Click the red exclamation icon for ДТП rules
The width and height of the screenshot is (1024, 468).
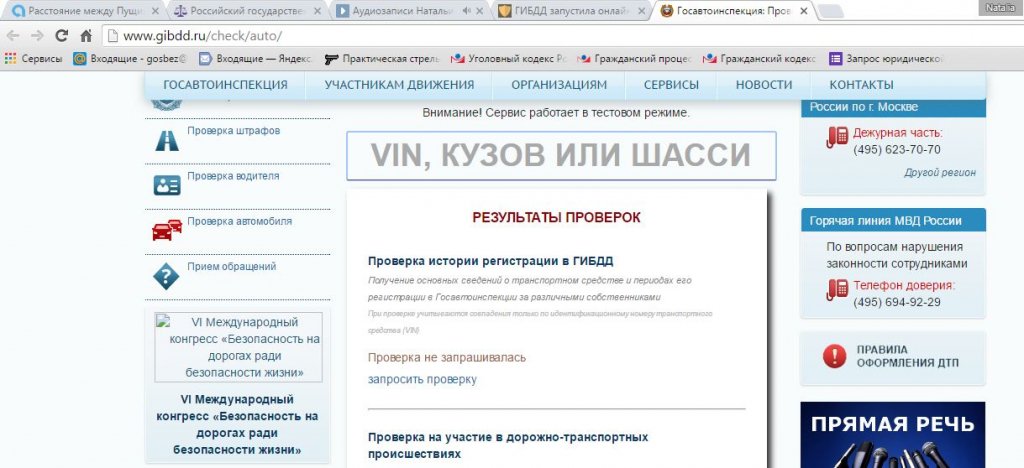pyautogui.click(x=833, y=356)
